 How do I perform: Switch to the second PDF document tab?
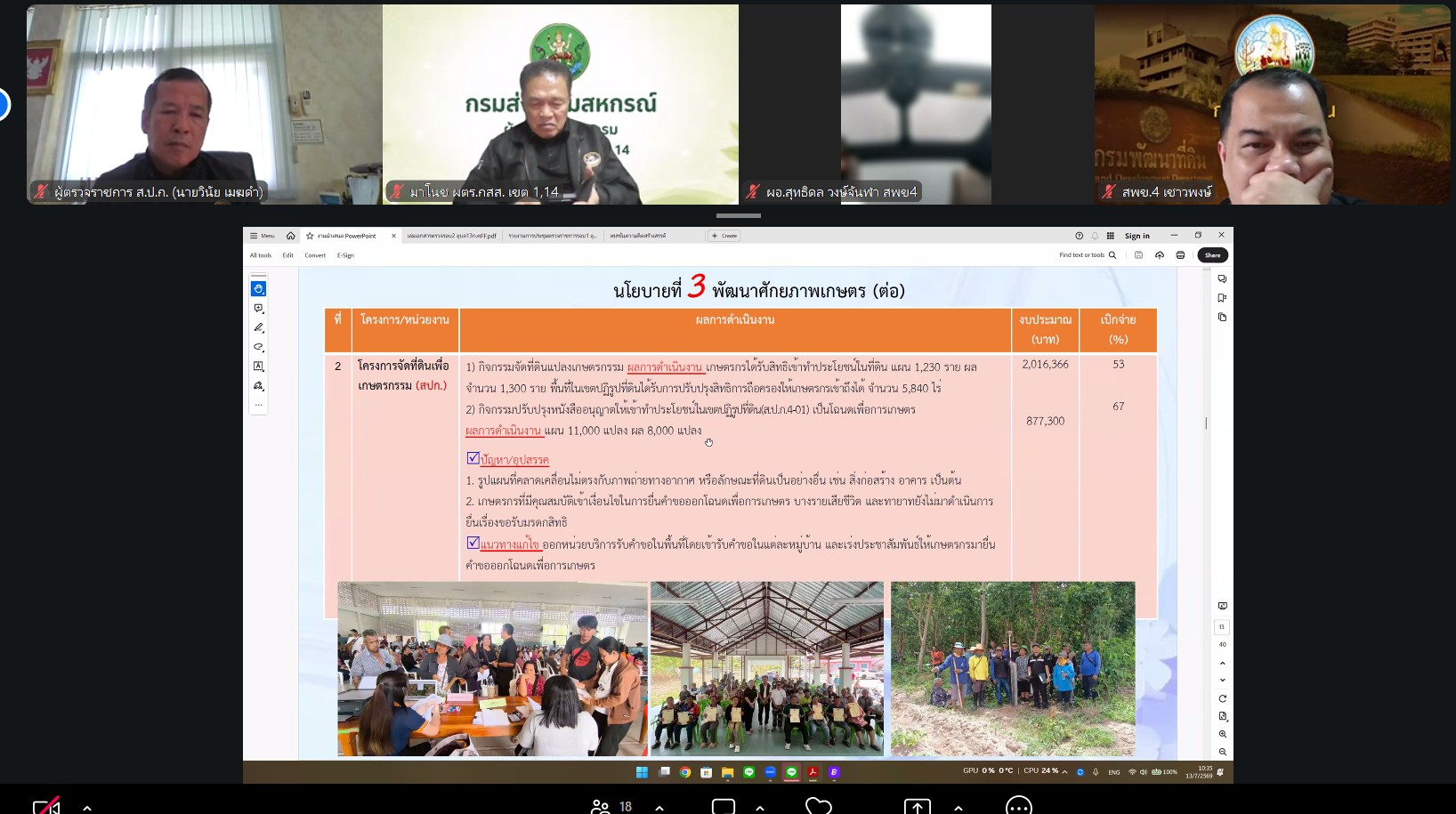(x=452, y=236)
